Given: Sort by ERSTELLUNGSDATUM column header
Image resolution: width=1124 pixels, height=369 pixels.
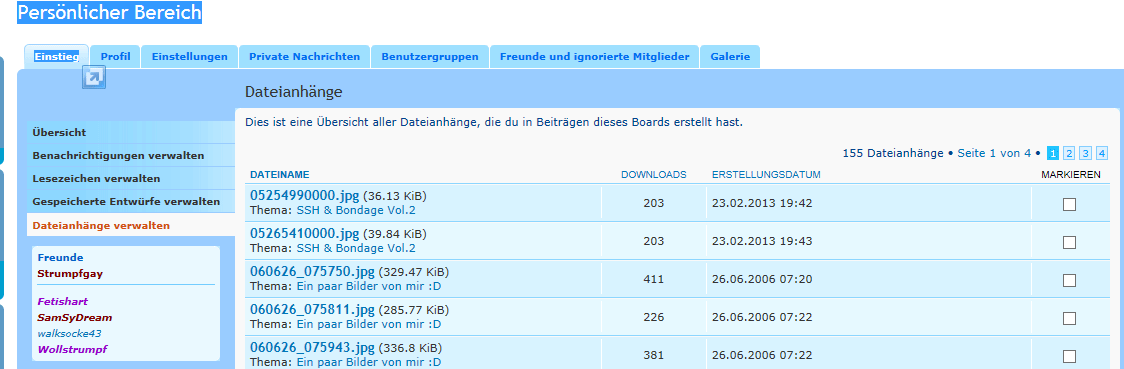Looking at the screenshot, I should pos(766,175).
